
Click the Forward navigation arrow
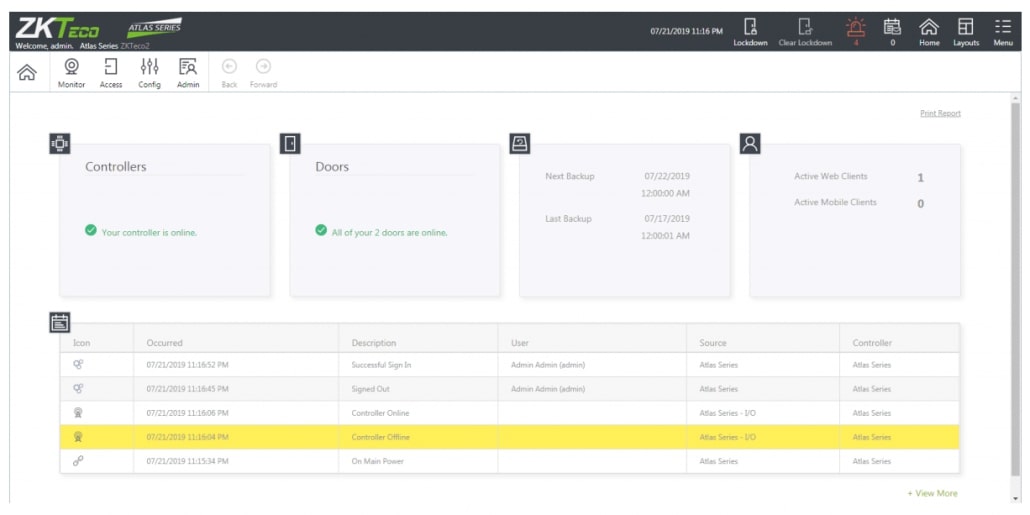[x=263, y=68]
